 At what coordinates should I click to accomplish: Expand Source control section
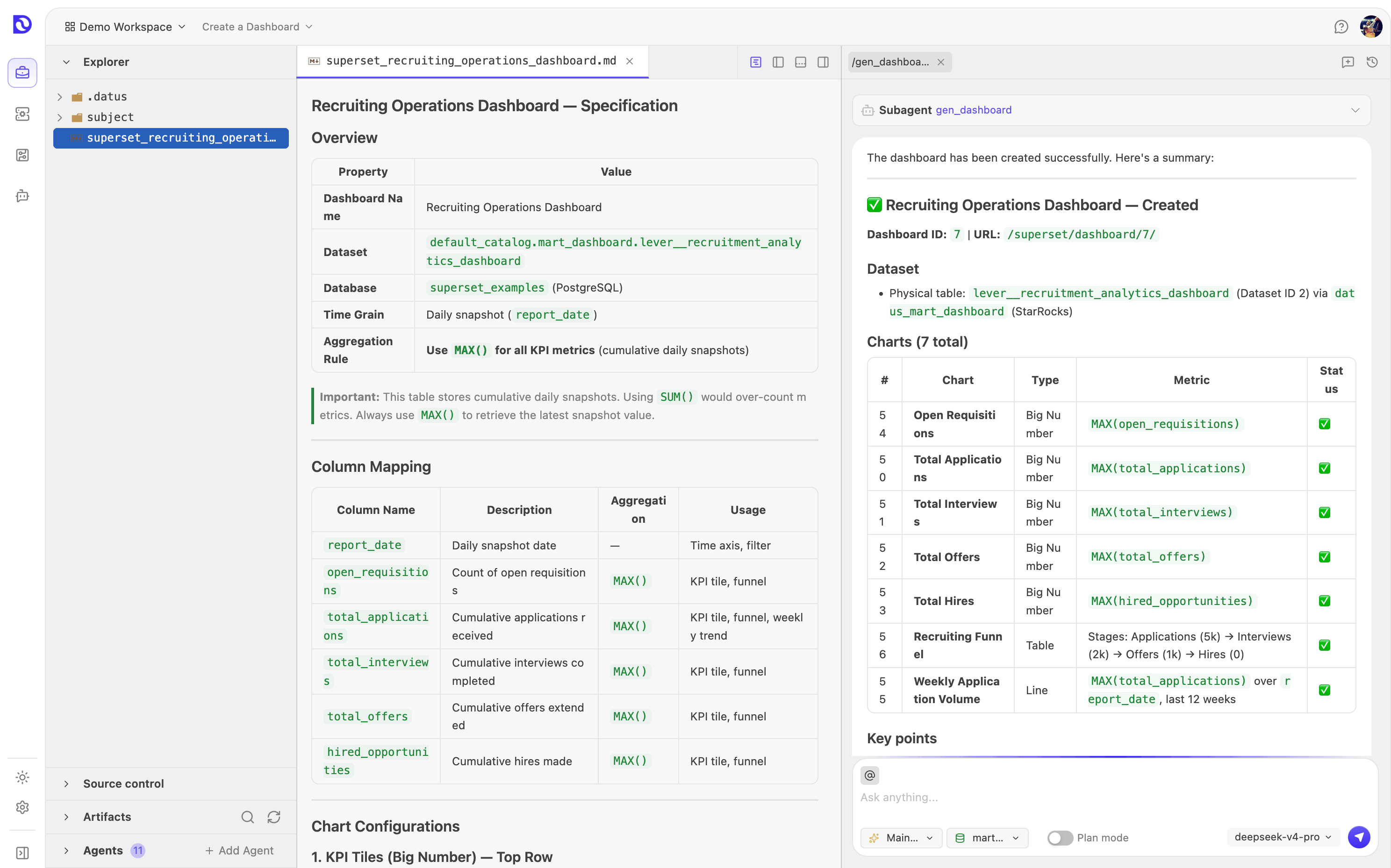[x=67, y=783]
